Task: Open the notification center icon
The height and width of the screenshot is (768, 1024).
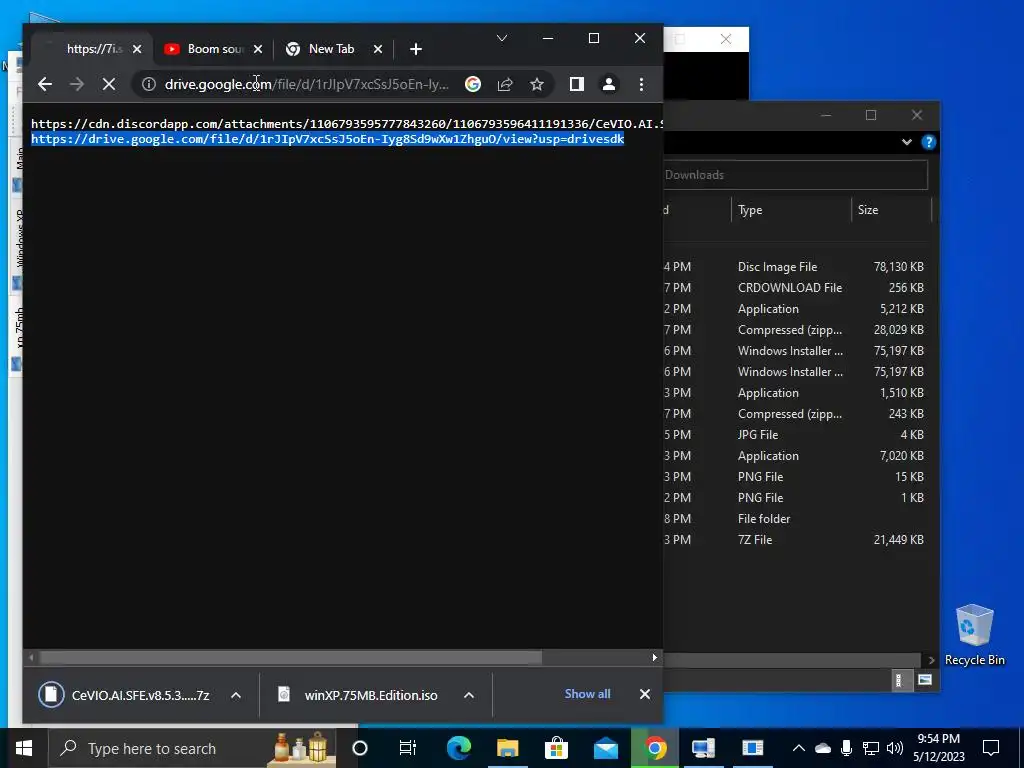Action: pos(991,748)
